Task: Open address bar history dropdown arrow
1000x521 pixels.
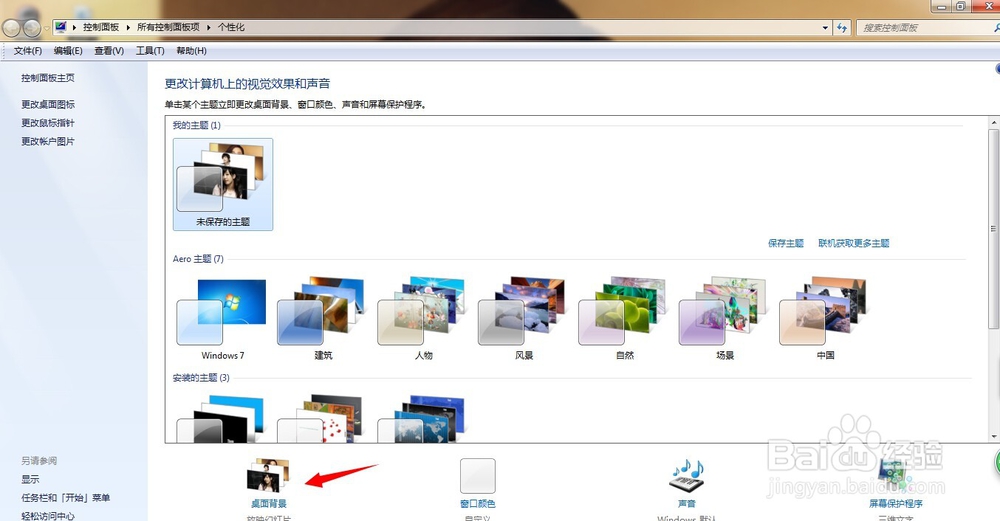Action: pyautogui.click(x=825, y=27)
